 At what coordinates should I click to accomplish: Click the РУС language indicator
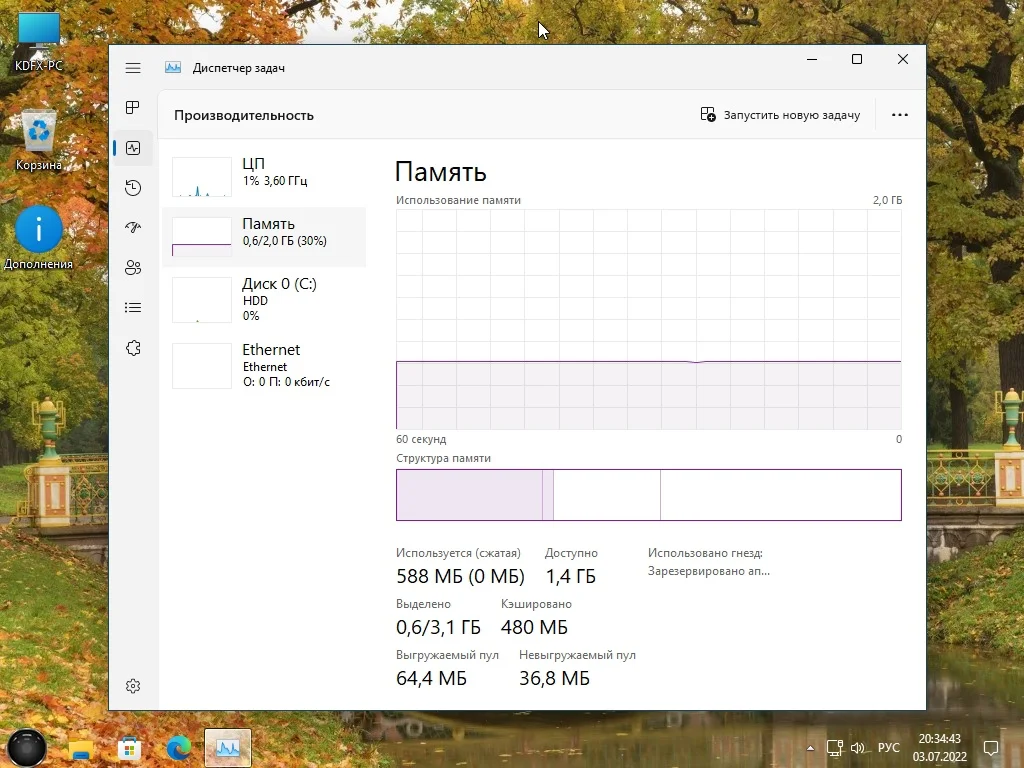(888, 748)
